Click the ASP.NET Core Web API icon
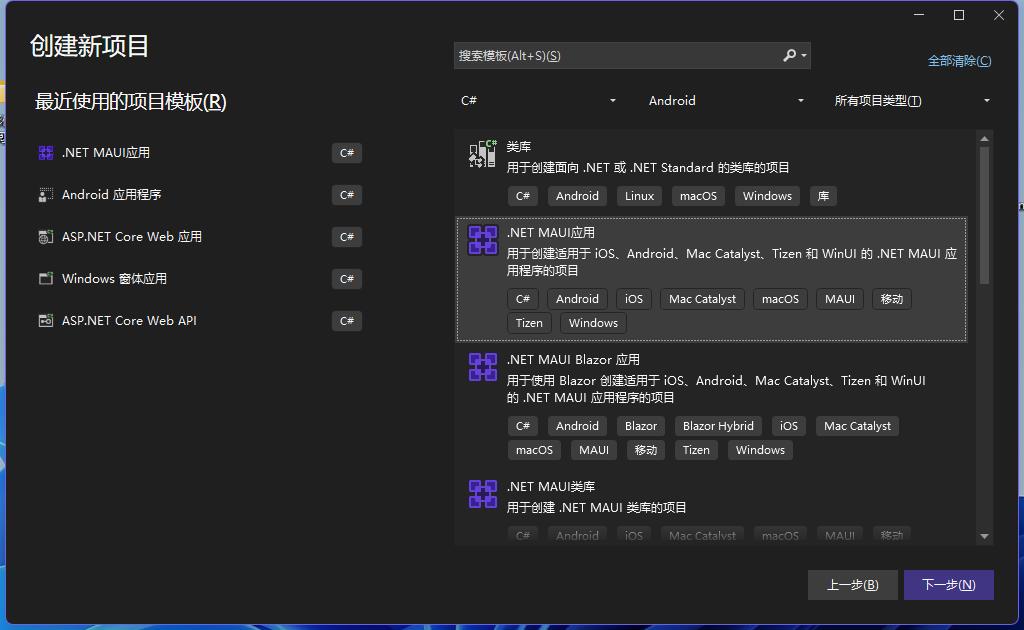This screenshot has height=630, width=1024. [46, 321]
